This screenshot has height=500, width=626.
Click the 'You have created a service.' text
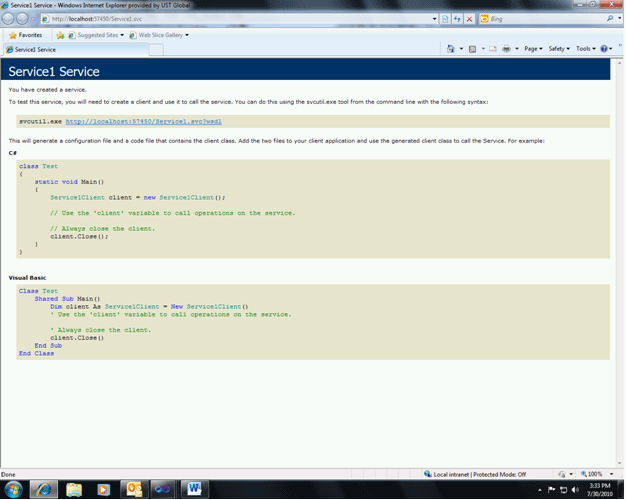point(48,90)
